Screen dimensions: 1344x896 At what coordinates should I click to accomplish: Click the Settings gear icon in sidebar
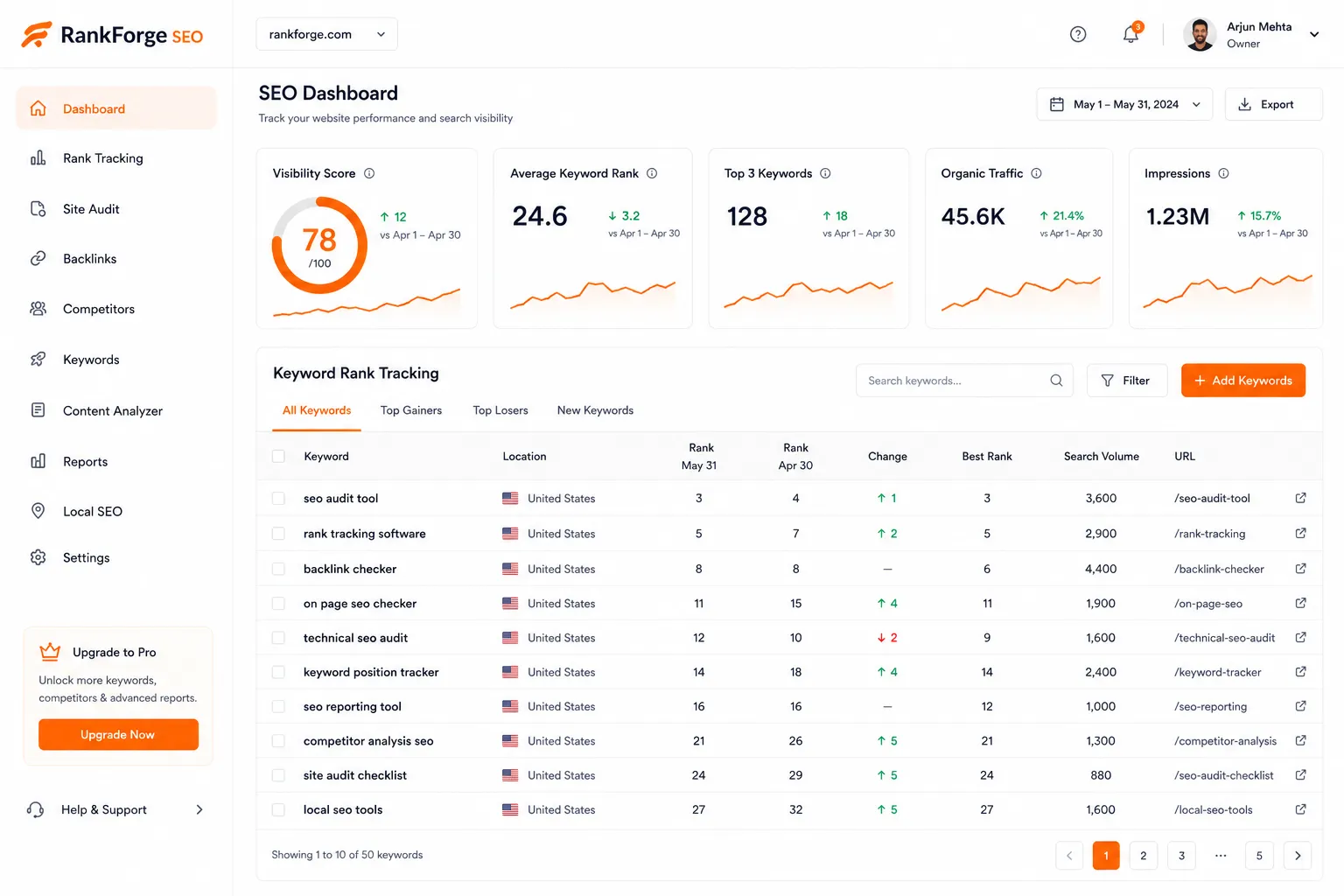pyautogui.click(x=38, y=557)
